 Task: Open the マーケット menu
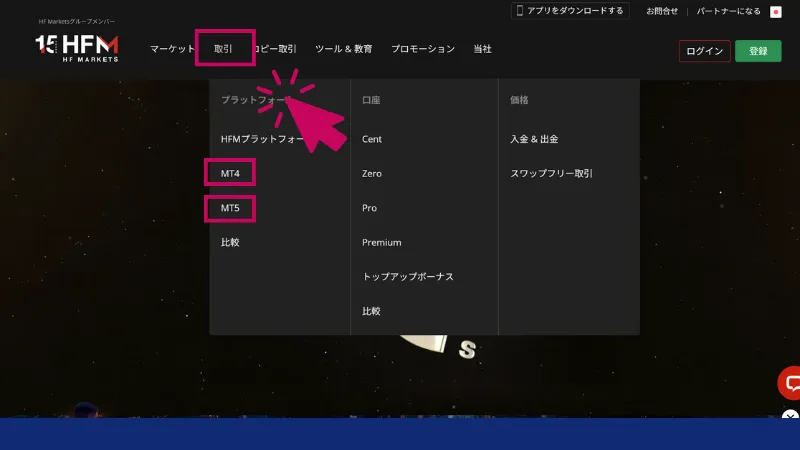(172, 49)
